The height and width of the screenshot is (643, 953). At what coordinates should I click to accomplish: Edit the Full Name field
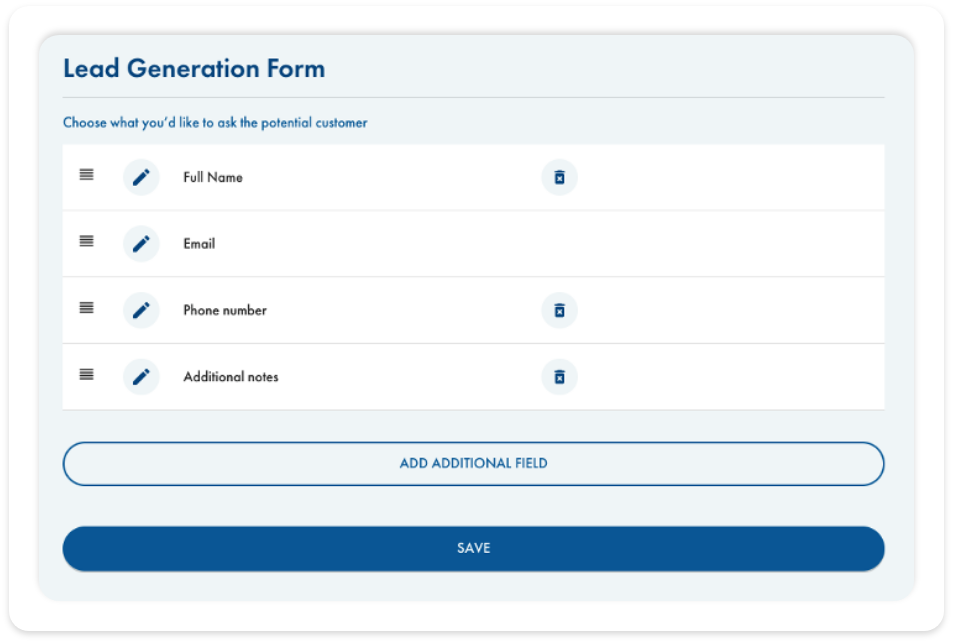[141, 177]
